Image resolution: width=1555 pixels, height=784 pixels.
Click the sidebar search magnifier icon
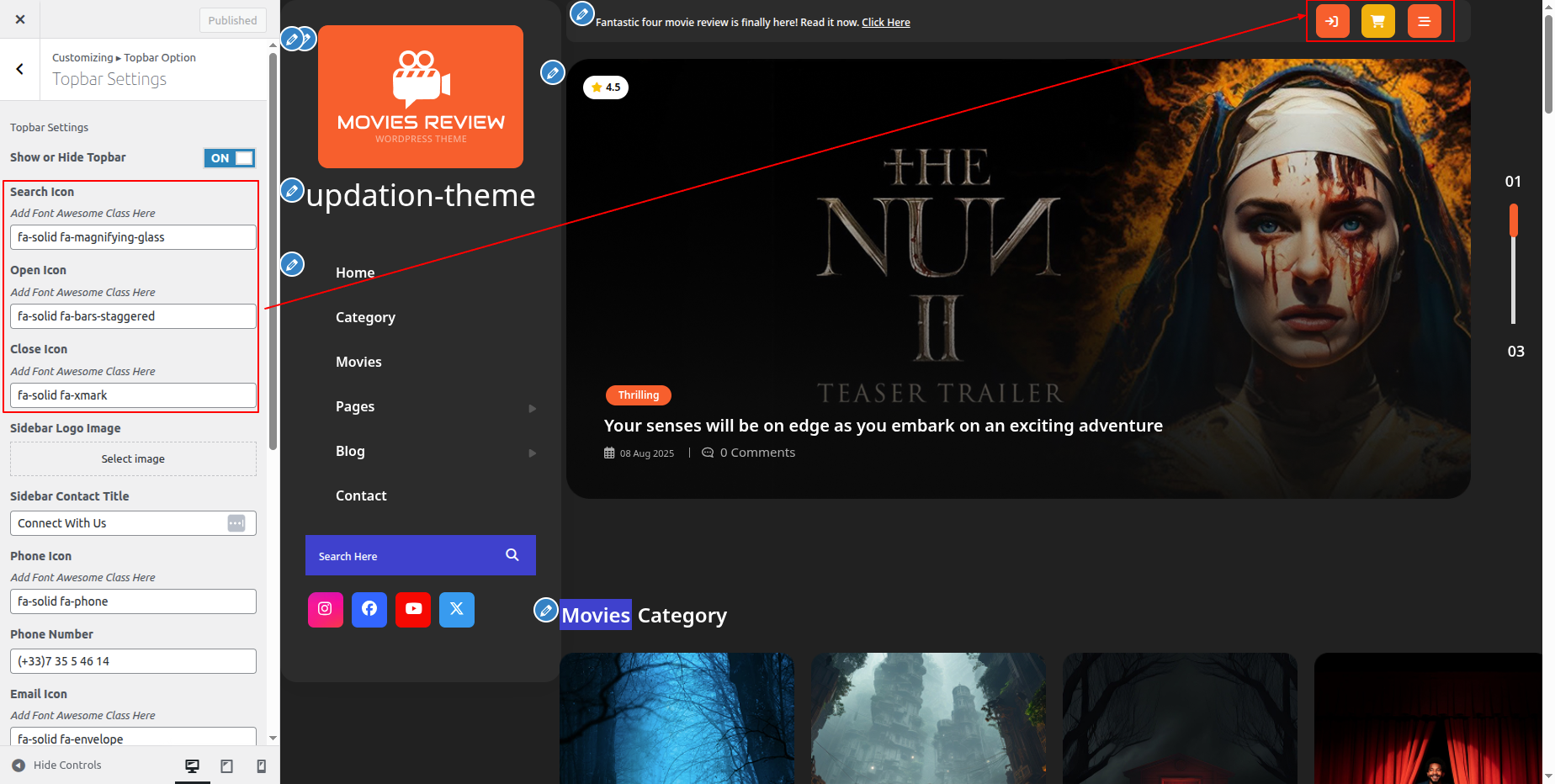[512, 555]
